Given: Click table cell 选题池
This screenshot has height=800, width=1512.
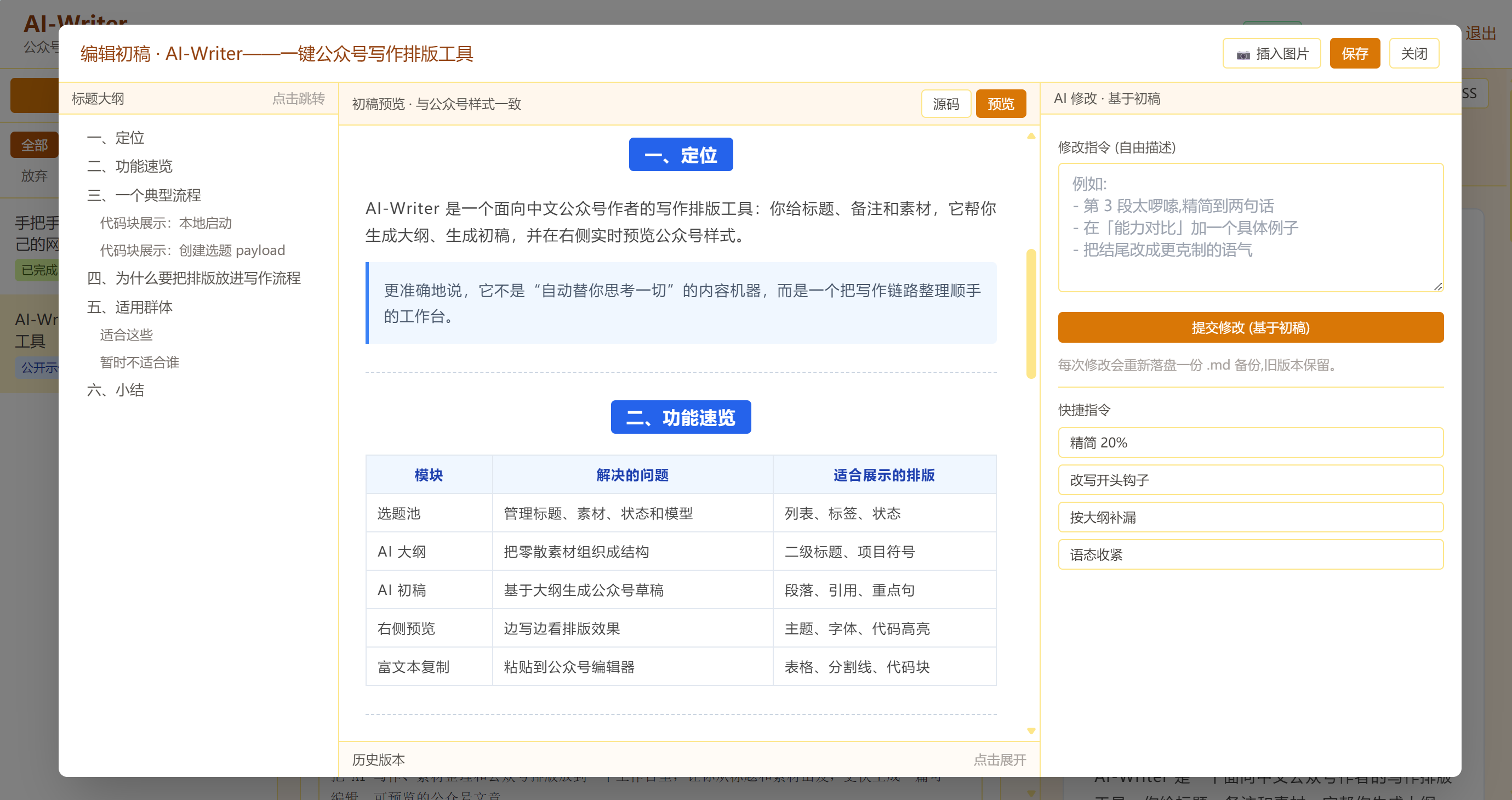Looking at the screenshot, I should [x=429, y=513].
